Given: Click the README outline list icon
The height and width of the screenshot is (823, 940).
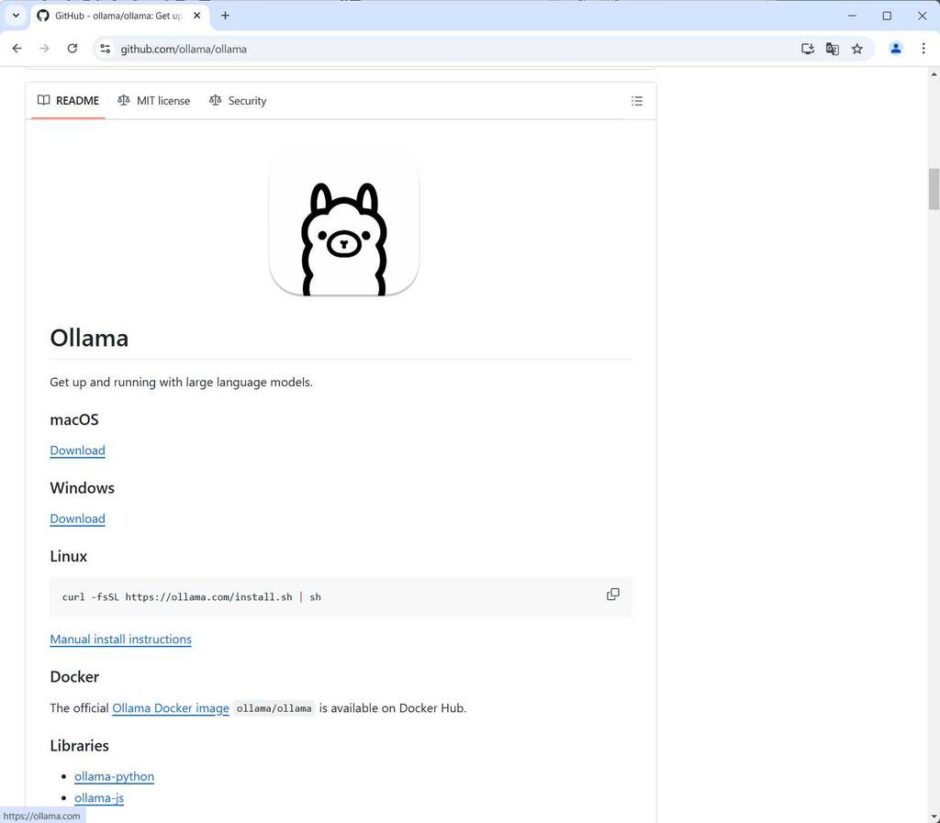Looking at the screenshot, I should click(x=637, y=101).
